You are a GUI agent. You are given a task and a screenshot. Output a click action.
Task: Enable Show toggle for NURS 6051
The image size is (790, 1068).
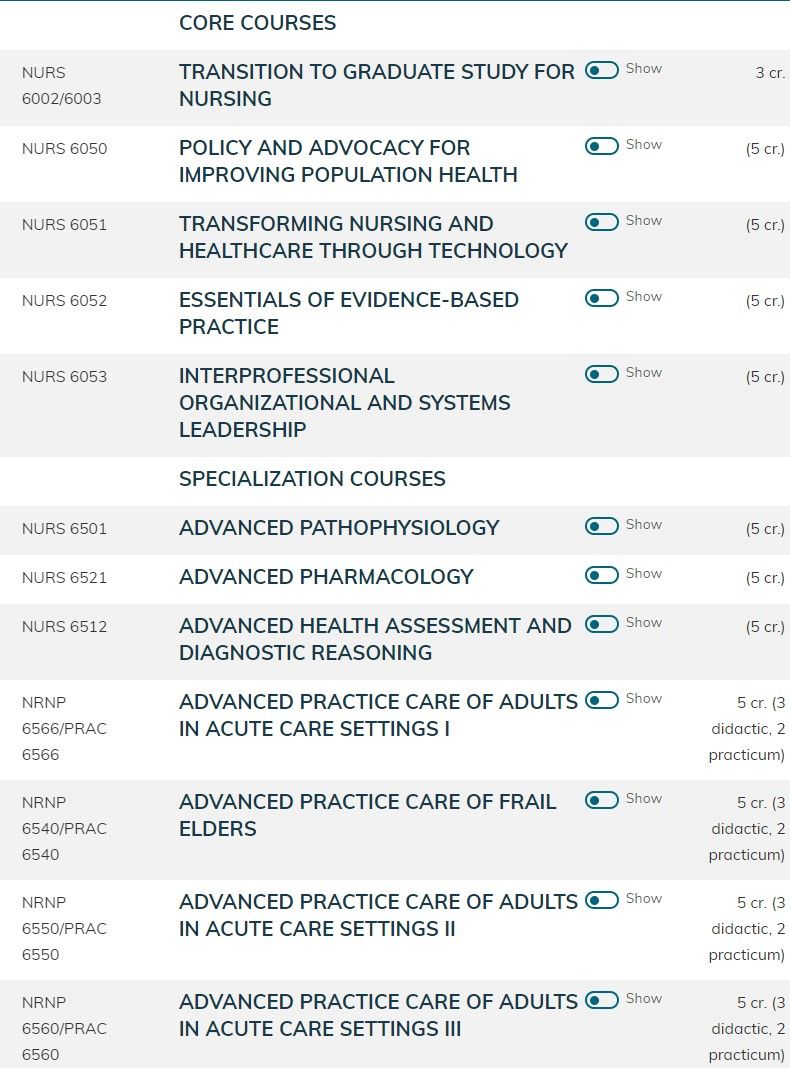click(602, 222)
